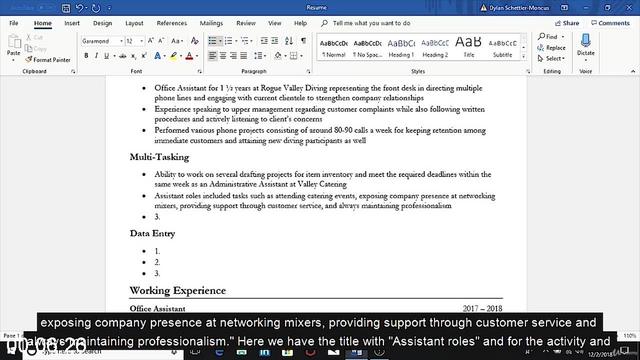This screenshot has height=360, width=640.
Task: Open the Find dropdown arrow
Action: click(x=563, y=37)
